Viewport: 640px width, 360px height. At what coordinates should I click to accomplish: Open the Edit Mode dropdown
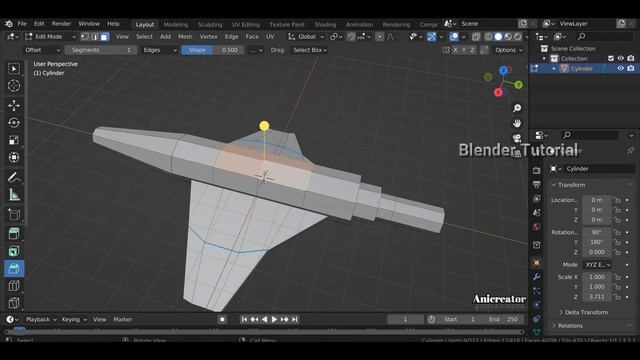click(x=50, y=37)
